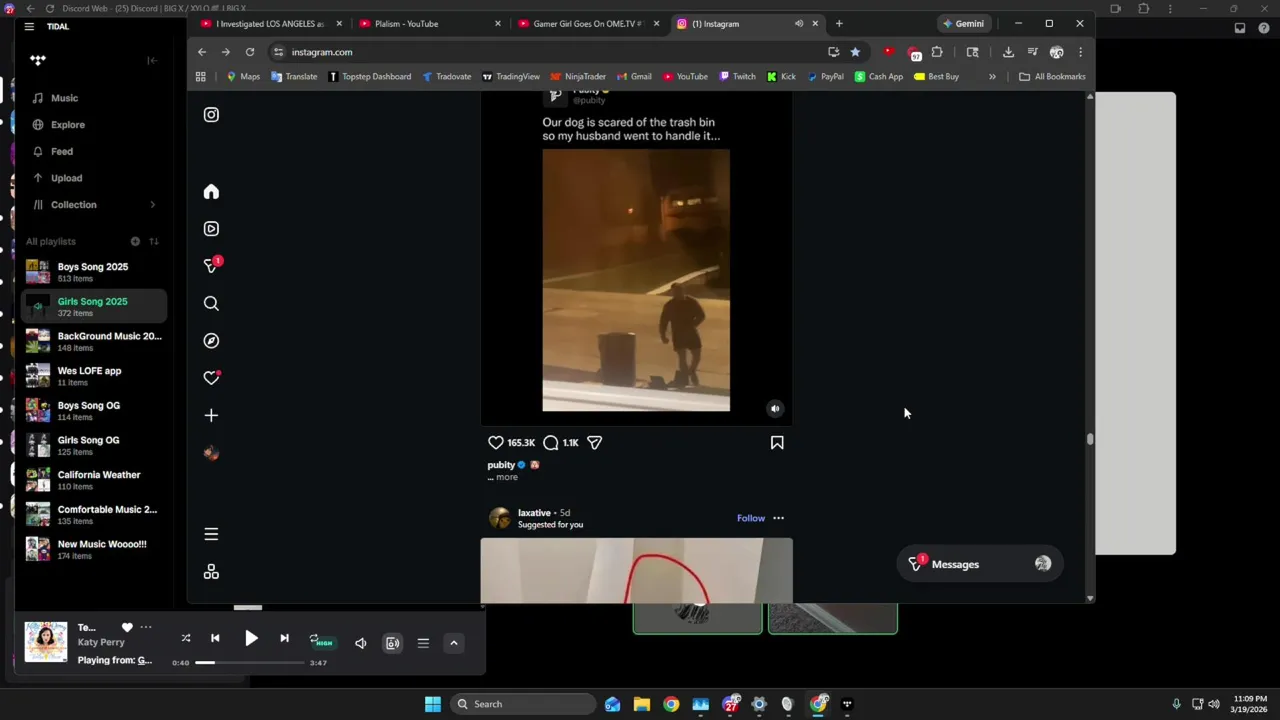Create a new TIDAL playlist
This screenshot has height=720, width=1280.
(x=135, y=241)
